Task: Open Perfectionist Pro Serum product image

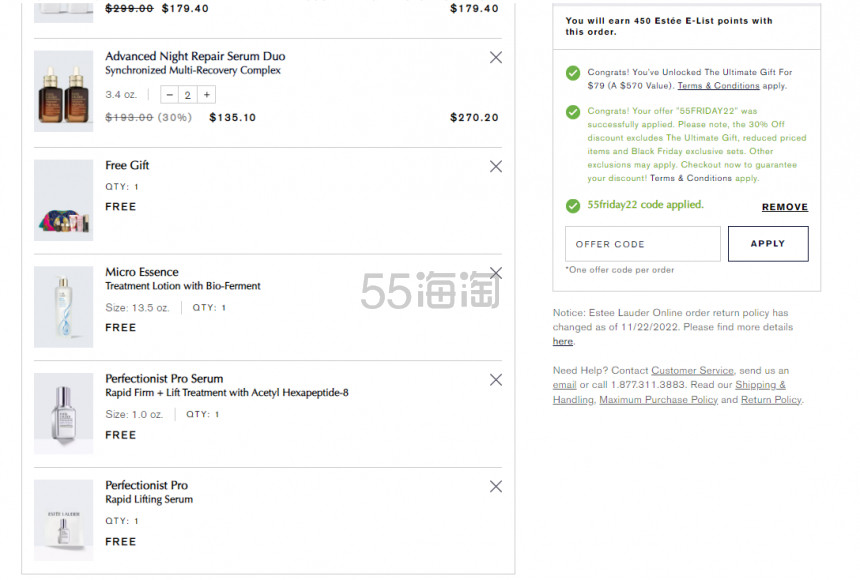Action: (64, 414)
